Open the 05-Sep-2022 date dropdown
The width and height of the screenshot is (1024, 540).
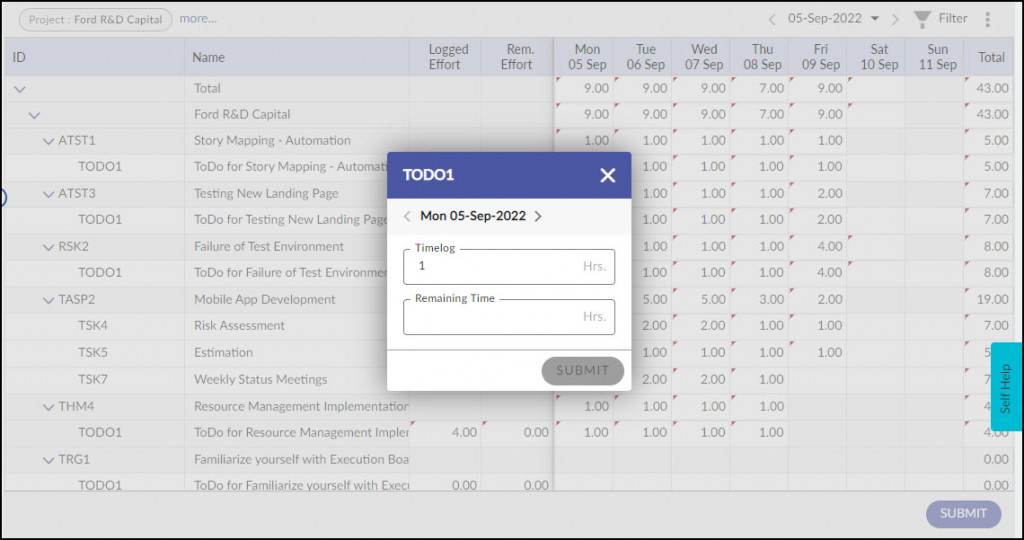833,19
